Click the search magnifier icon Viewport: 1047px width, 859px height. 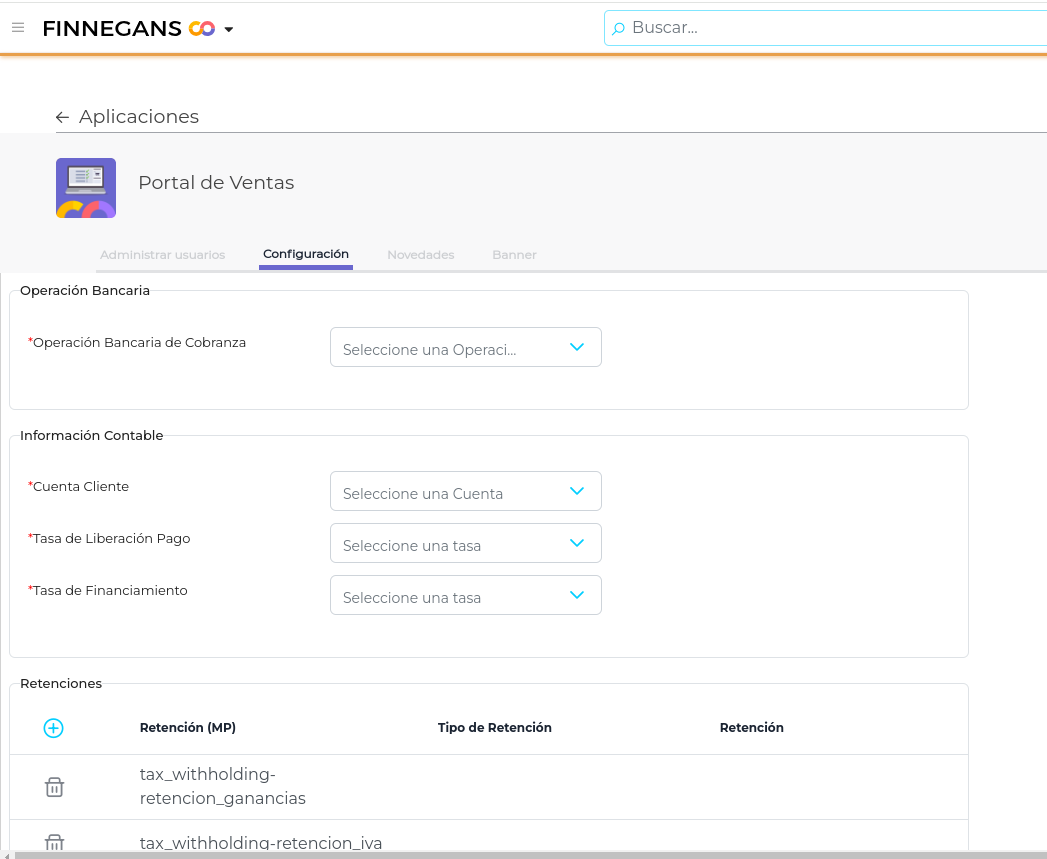619,28
